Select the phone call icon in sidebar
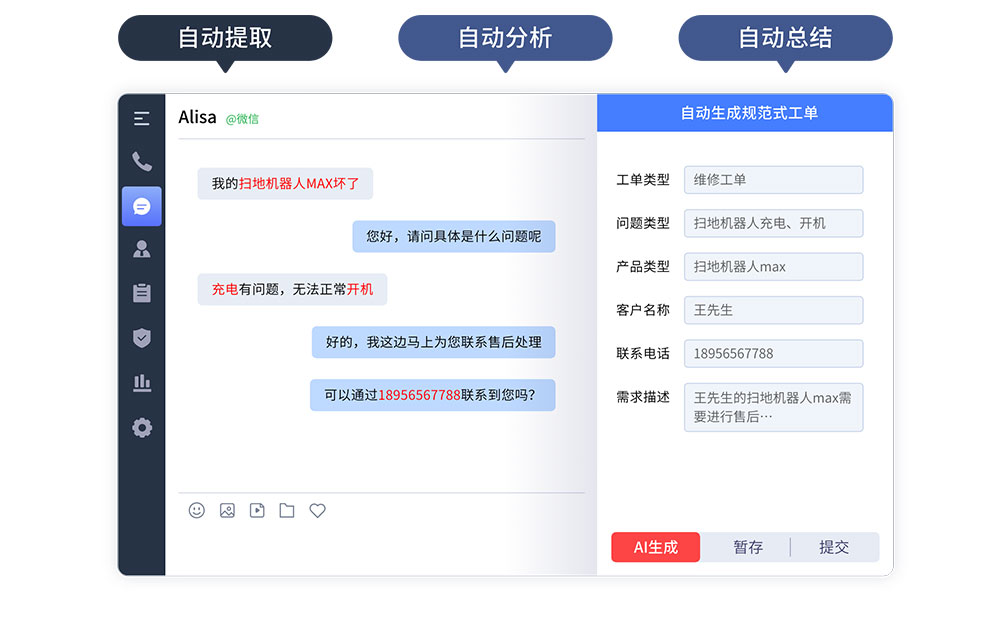 (141, 162)
